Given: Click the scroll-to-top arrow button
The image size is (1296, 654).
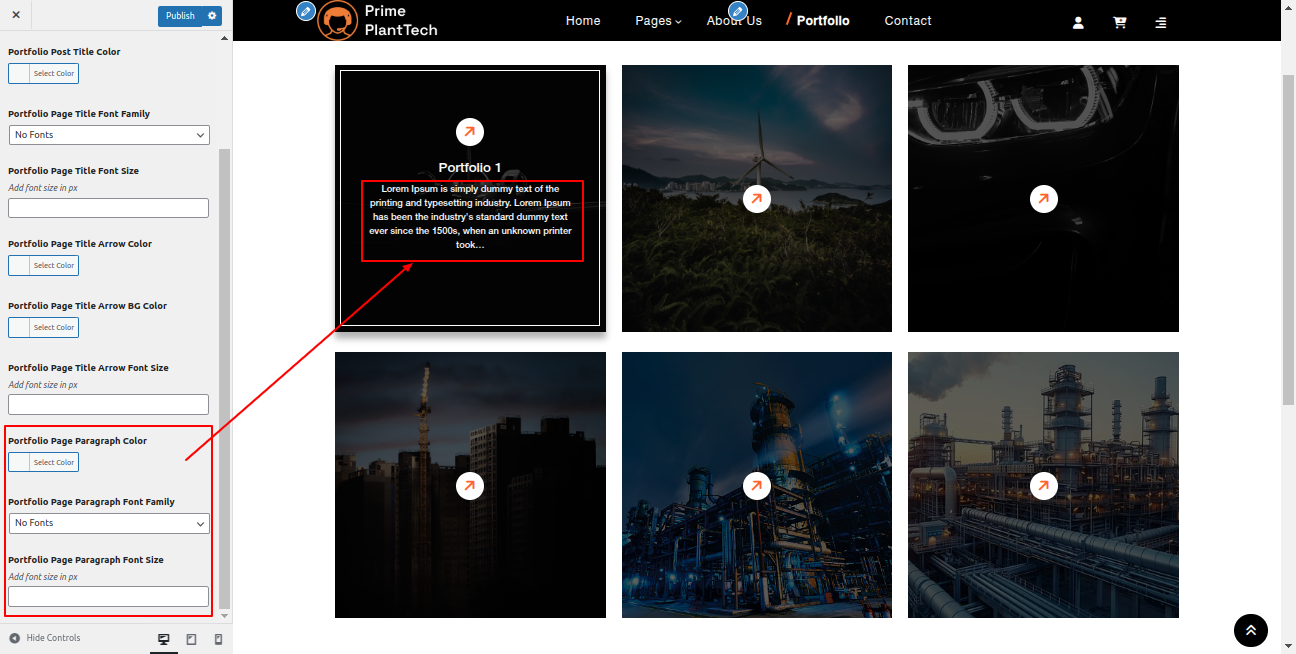Looking at the screenshot, I should pos(1250,630).
